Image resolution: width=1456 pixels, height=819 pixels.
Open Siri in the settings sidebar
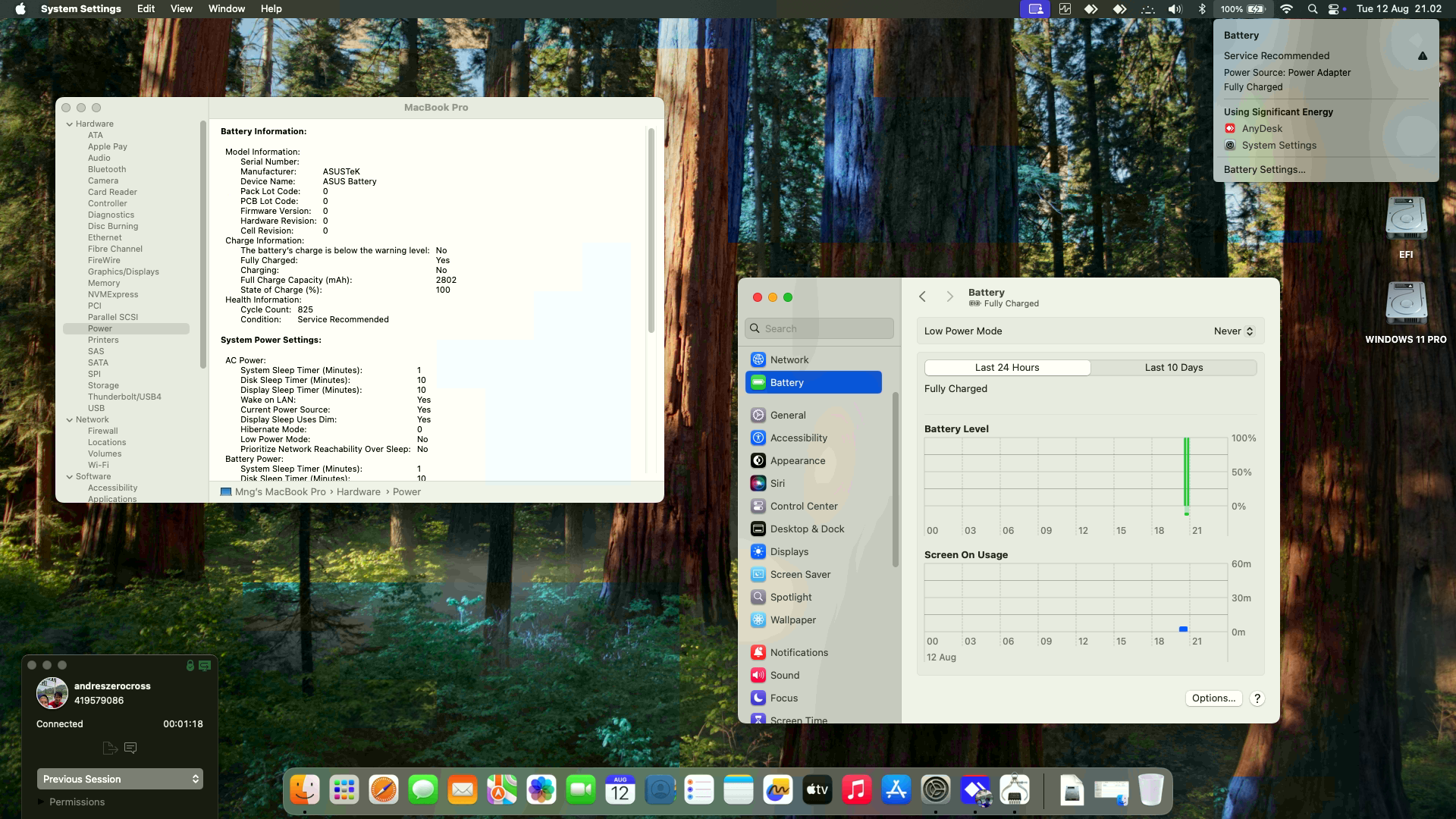(x=777, y=483)
